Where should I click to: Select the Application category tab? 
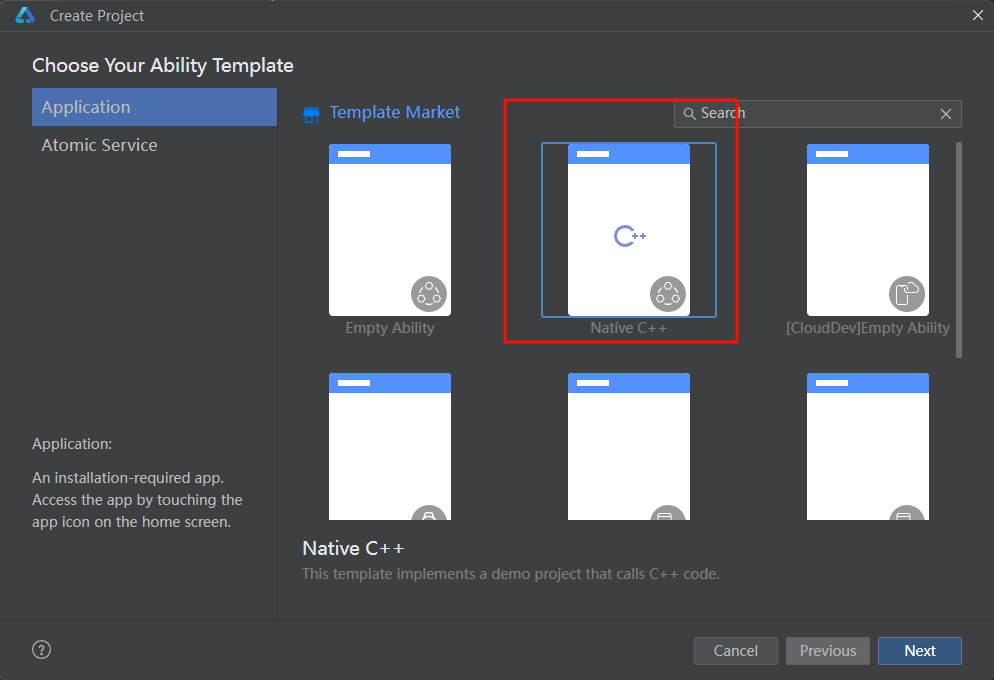click(154, 107)
